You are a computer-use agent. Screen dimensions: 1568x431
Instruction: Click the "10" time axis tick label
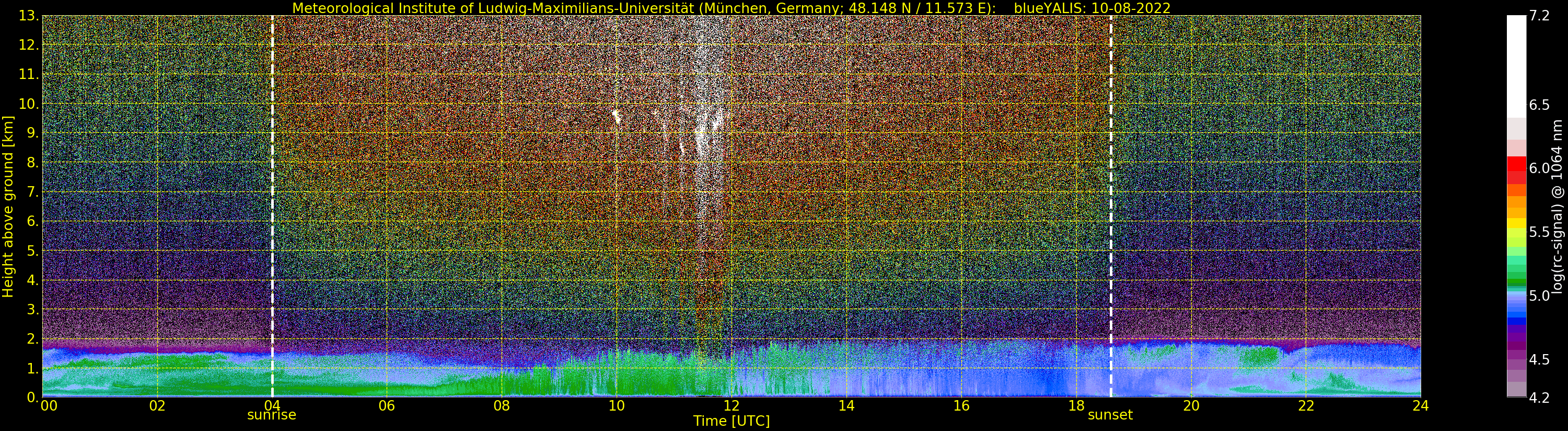coord(617,406)
